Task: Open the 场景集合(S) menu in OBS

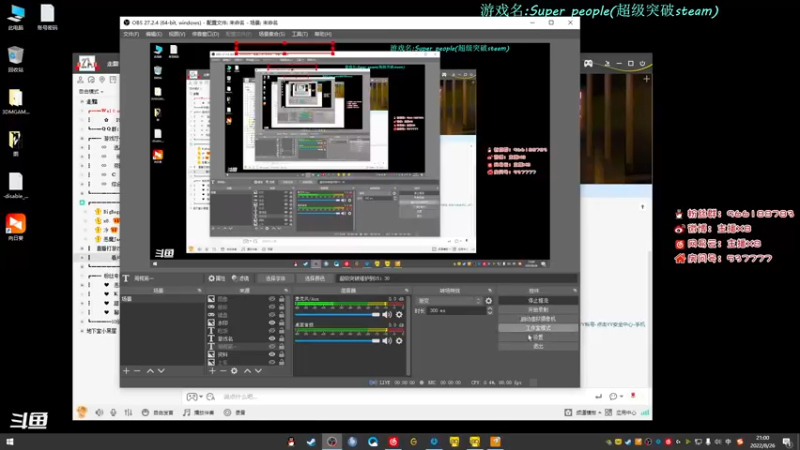Action: [271, 34]
